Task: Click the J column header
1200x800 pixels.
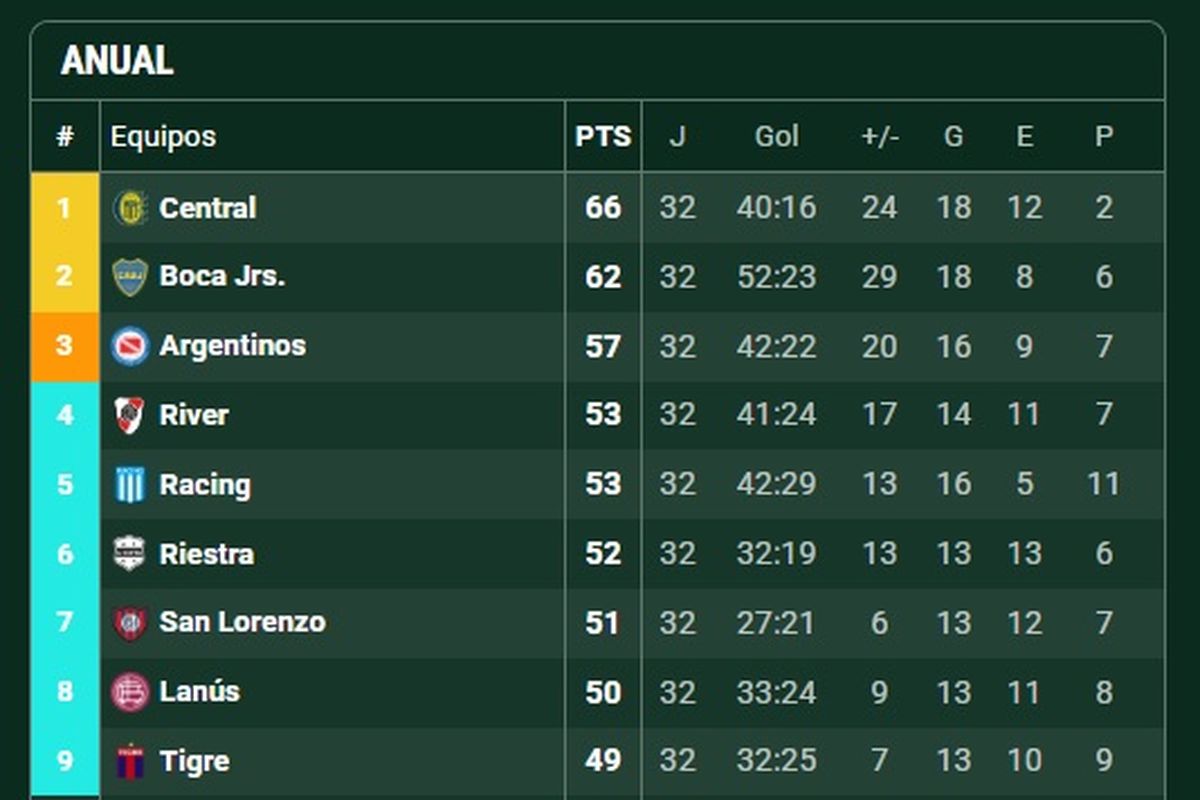Action: (679, 137)
